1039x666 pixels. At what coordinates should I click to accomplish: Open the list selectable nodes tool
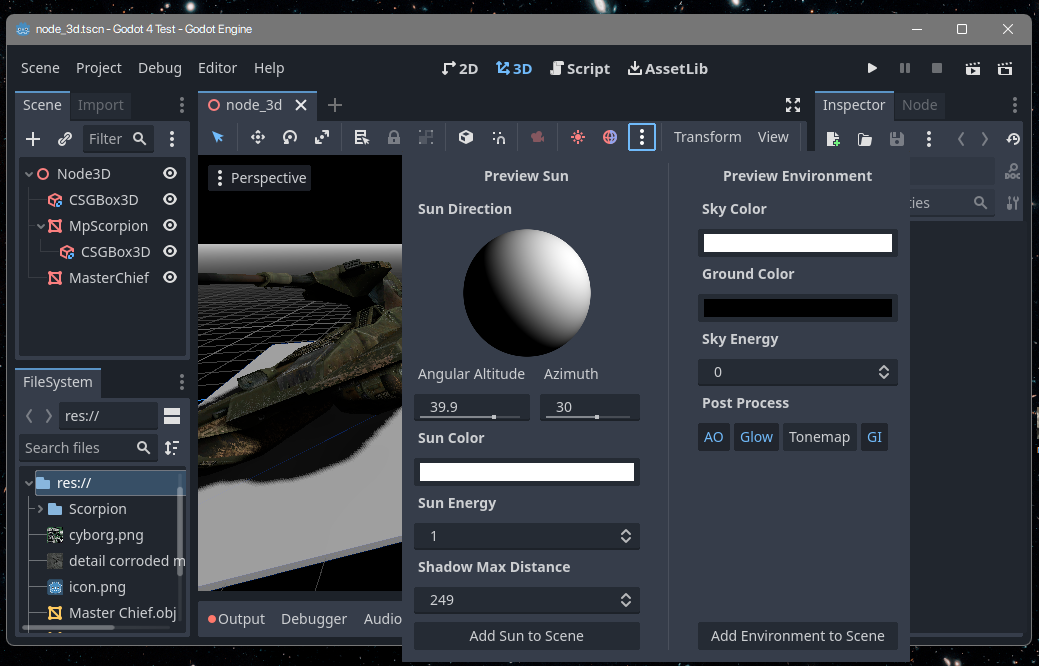(x=362, y=137)
